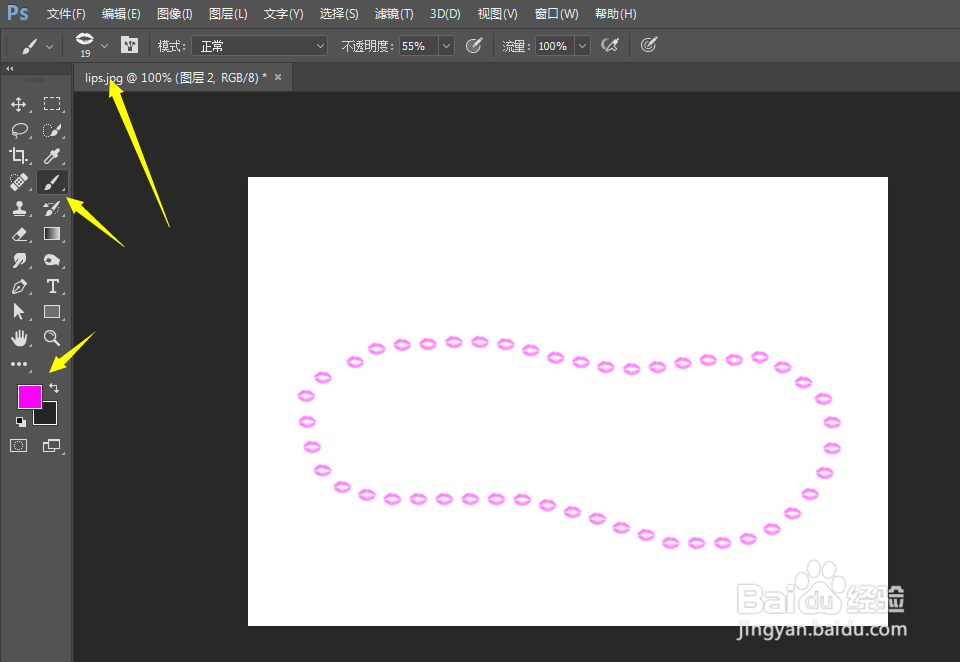The height and width of the screenshot is (662, 960).
Task: Select the Pen tool
Action: pos(19,286)
